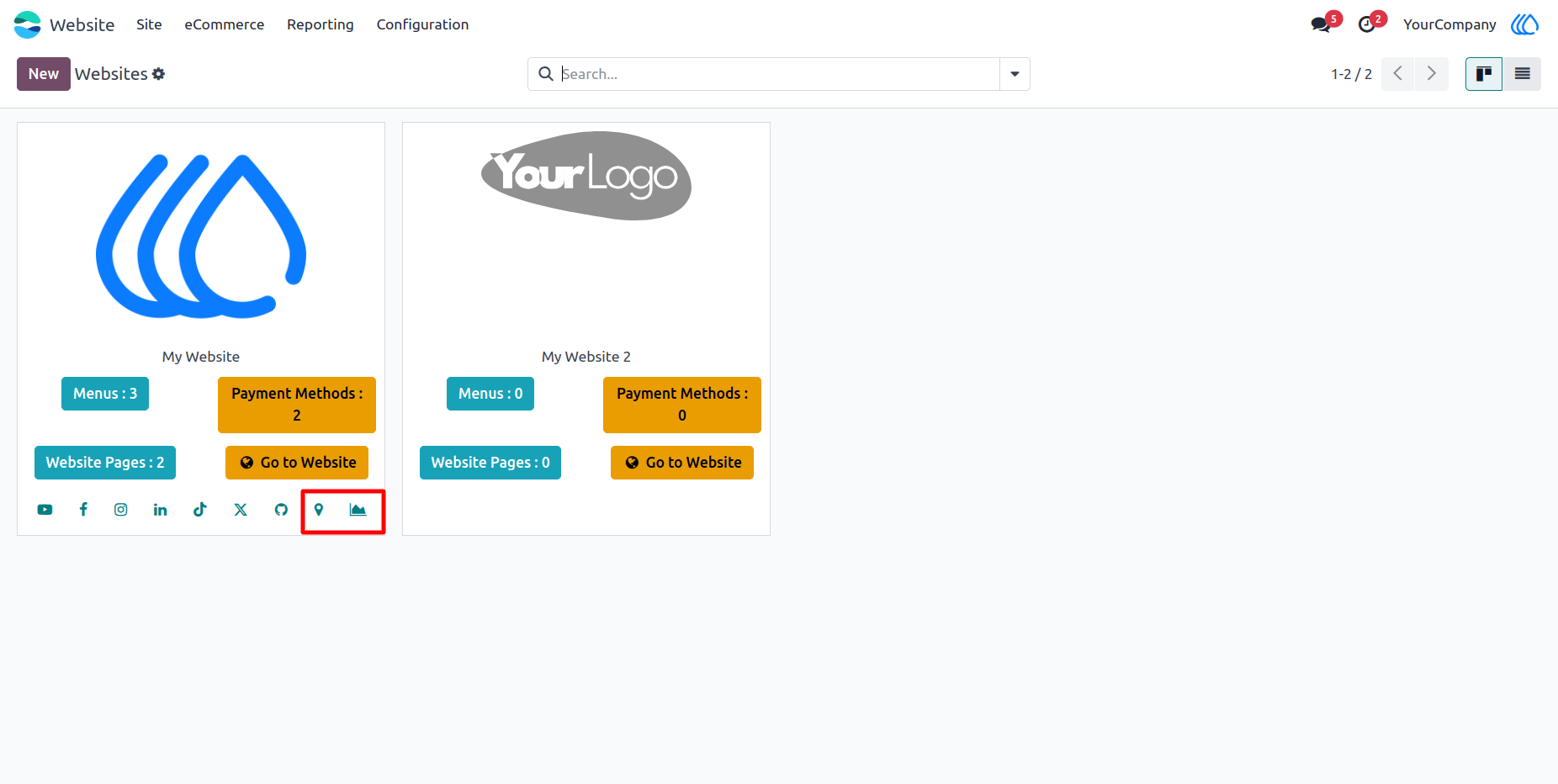The width and height of the screenshot is (1558, 784).
Task: Click Go to Website on My Website 2 card
Action: click(x=682, y=463)
